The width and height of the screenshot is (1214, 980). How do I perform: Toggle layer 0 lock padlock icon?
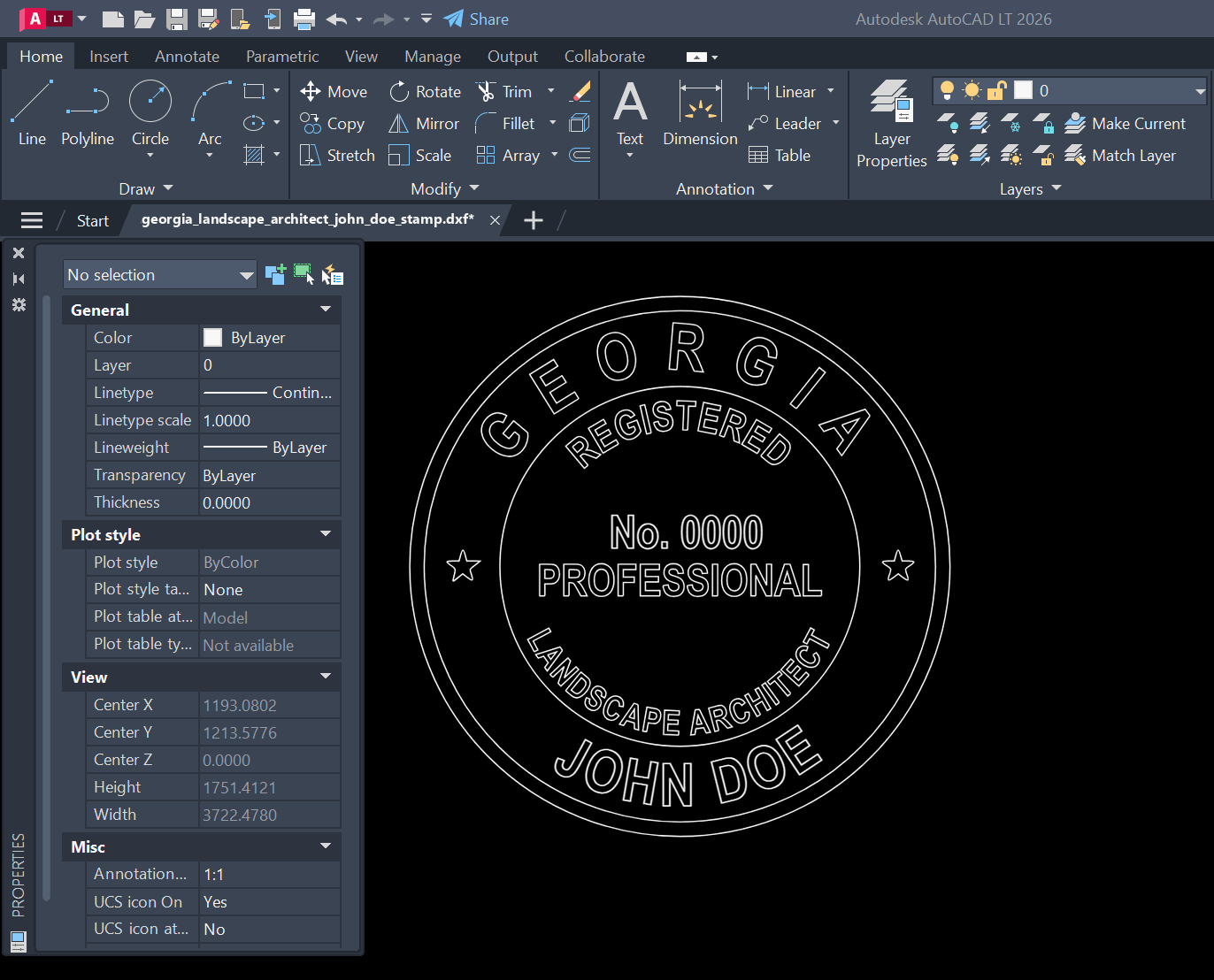997,90
